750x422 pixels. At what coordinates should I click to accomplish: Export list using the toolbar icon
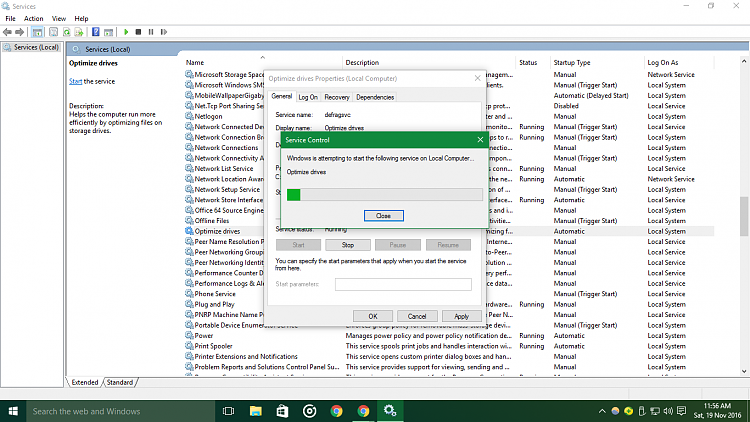tap(79, 32)
